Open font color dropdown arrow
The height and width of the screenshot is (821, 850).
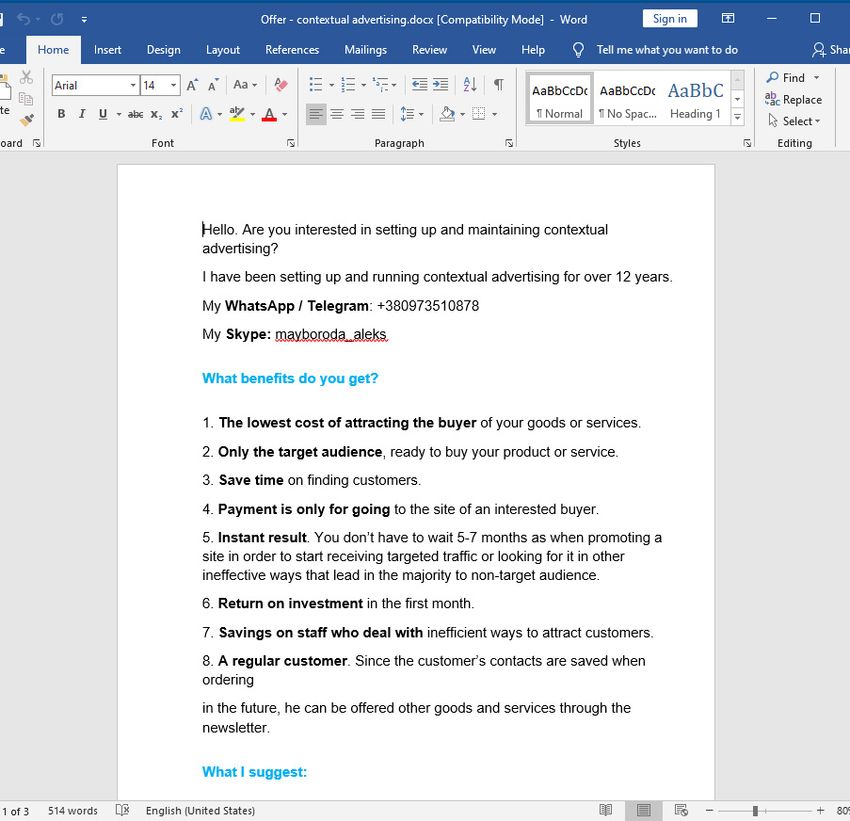coord(285,114)
